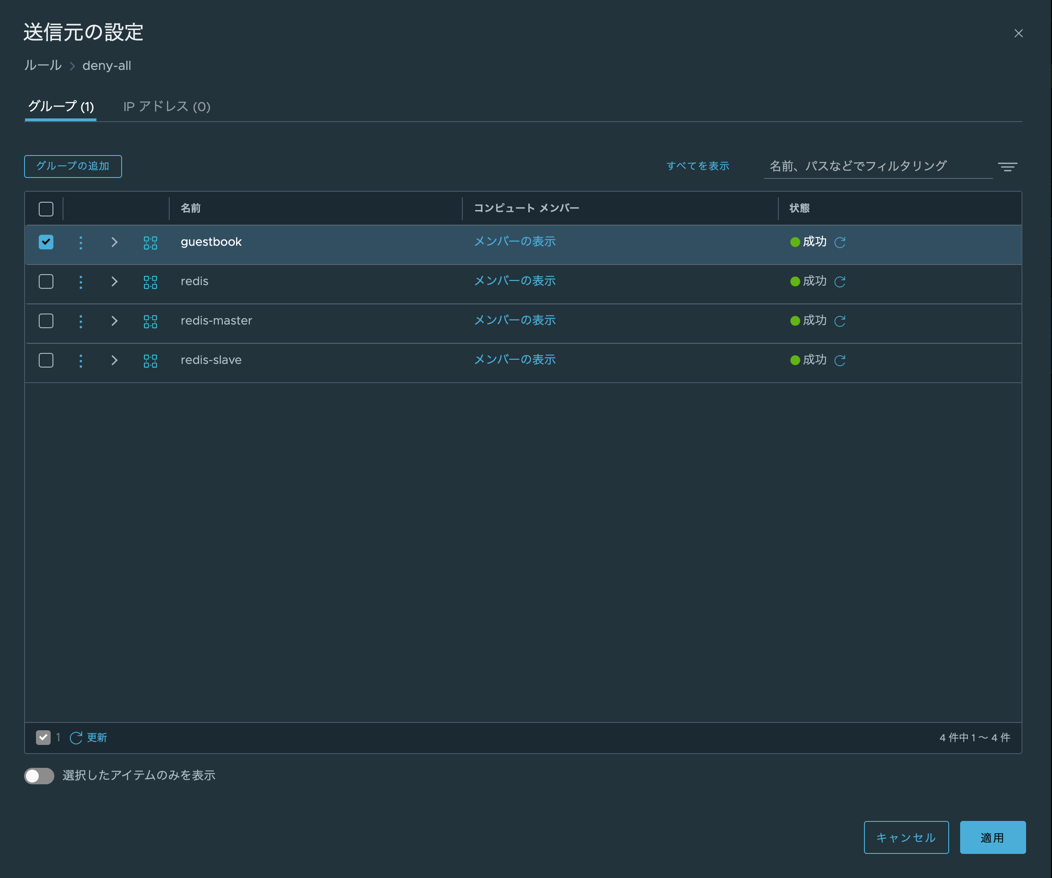The width and height of the screenshot is (1052, 878).
Task: Toggle 選択したアイテムのみを表示 switch
Action: (39, 776)
